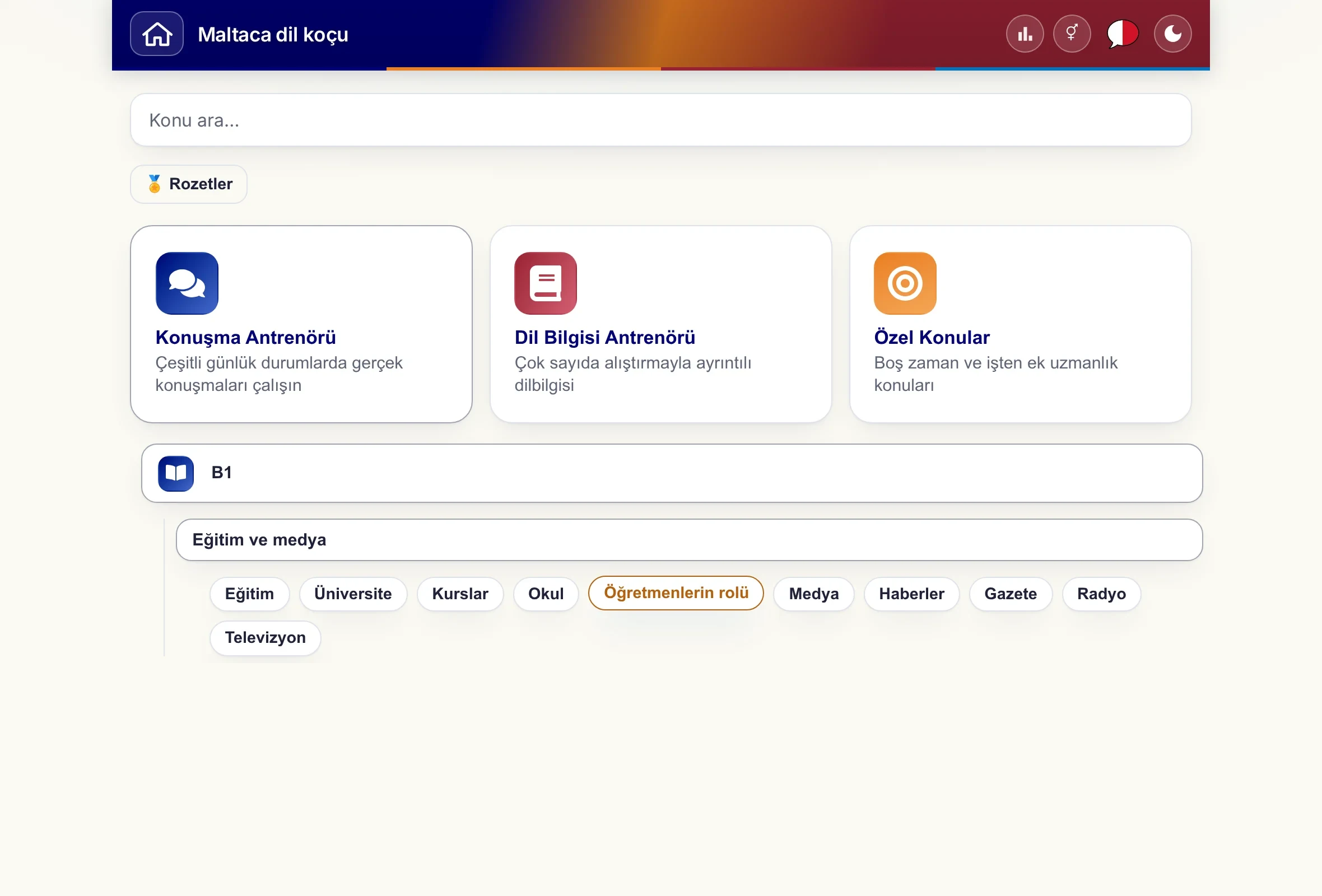Click the Özel Konular target icon
The width and height of the screenshot is (1322, 896).
pyautogui.click(x=905, y=283)
